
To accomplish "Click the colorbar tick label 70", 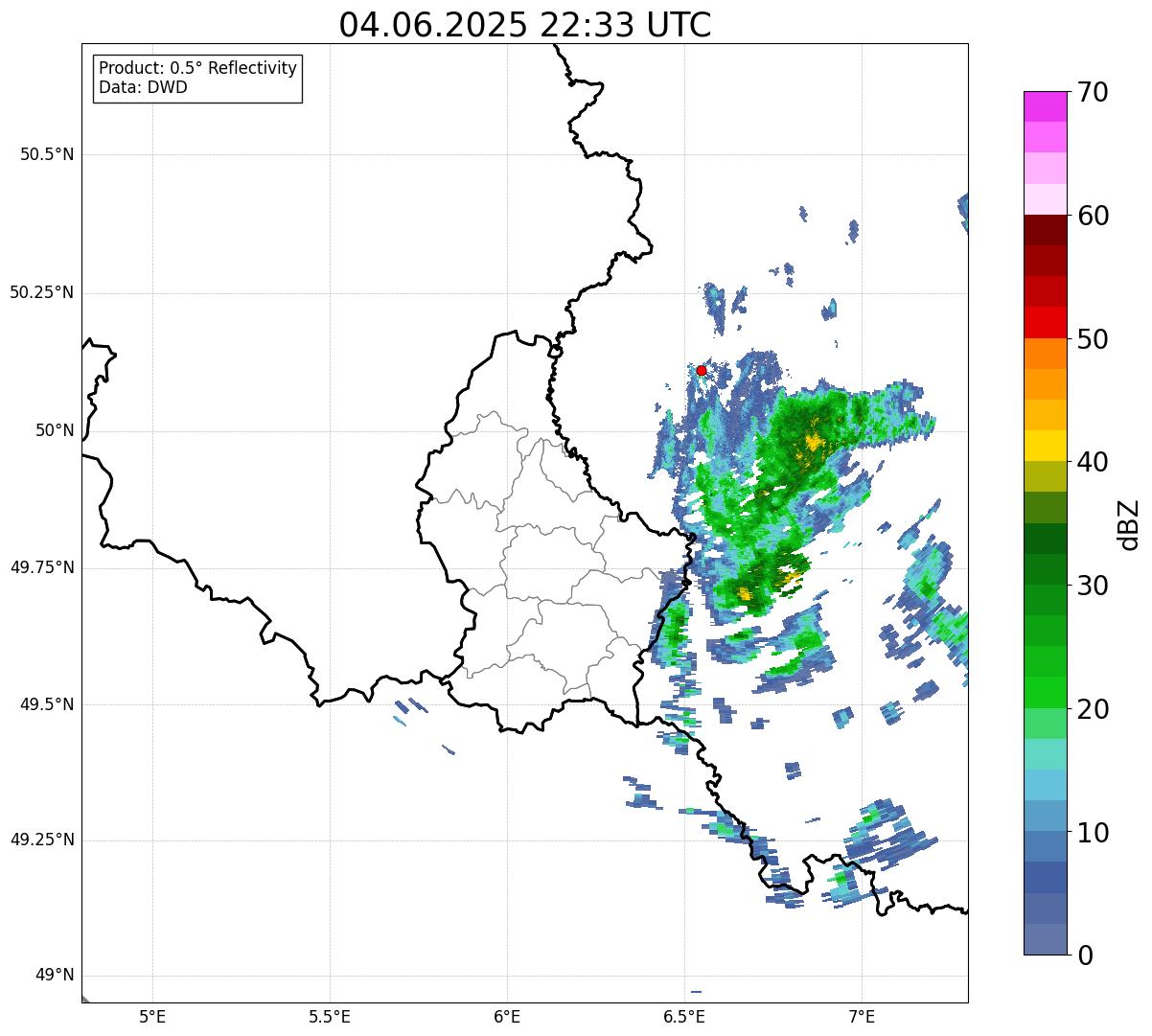I will (x=1092, y=92).
